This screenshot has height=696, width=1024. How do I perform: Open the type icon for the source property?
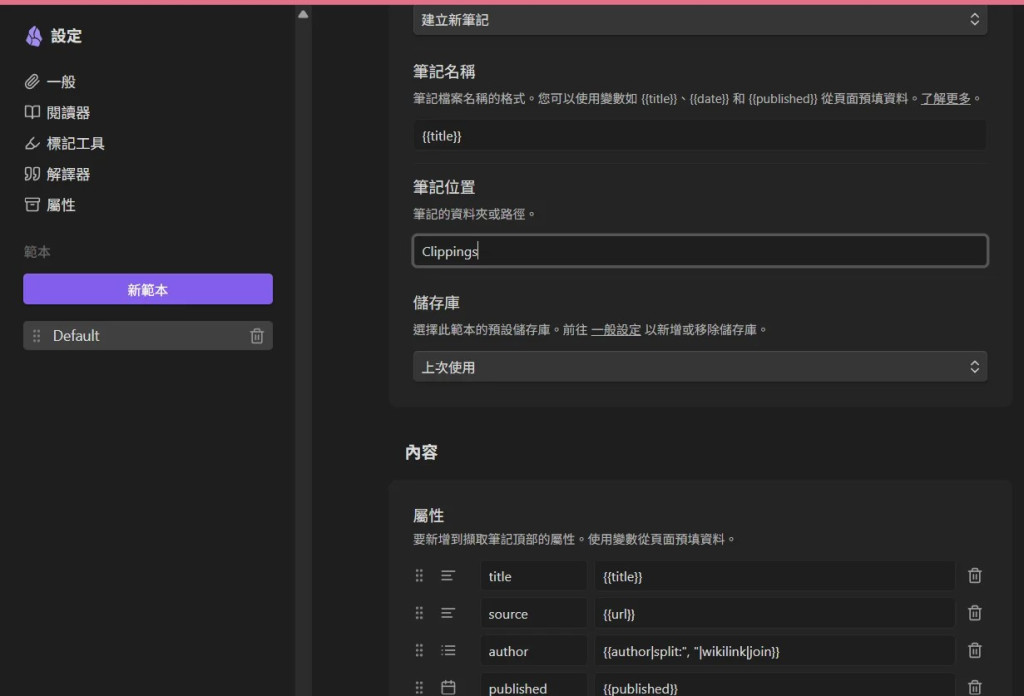pos(448,613)
